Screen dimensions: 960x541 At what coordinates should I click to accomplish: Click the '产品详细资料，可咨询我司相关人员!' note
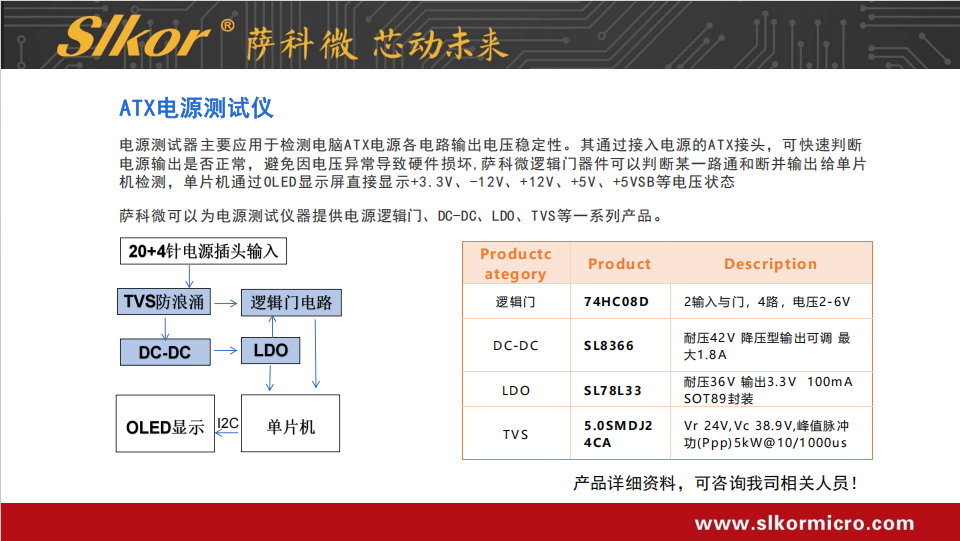click(715, 483)
